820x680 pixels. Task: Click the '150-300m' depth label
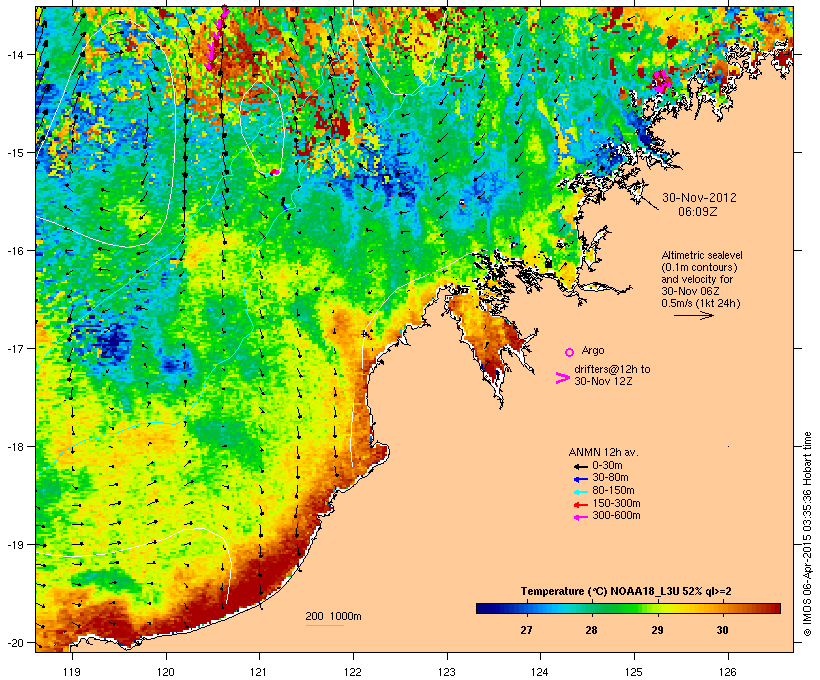616,504
